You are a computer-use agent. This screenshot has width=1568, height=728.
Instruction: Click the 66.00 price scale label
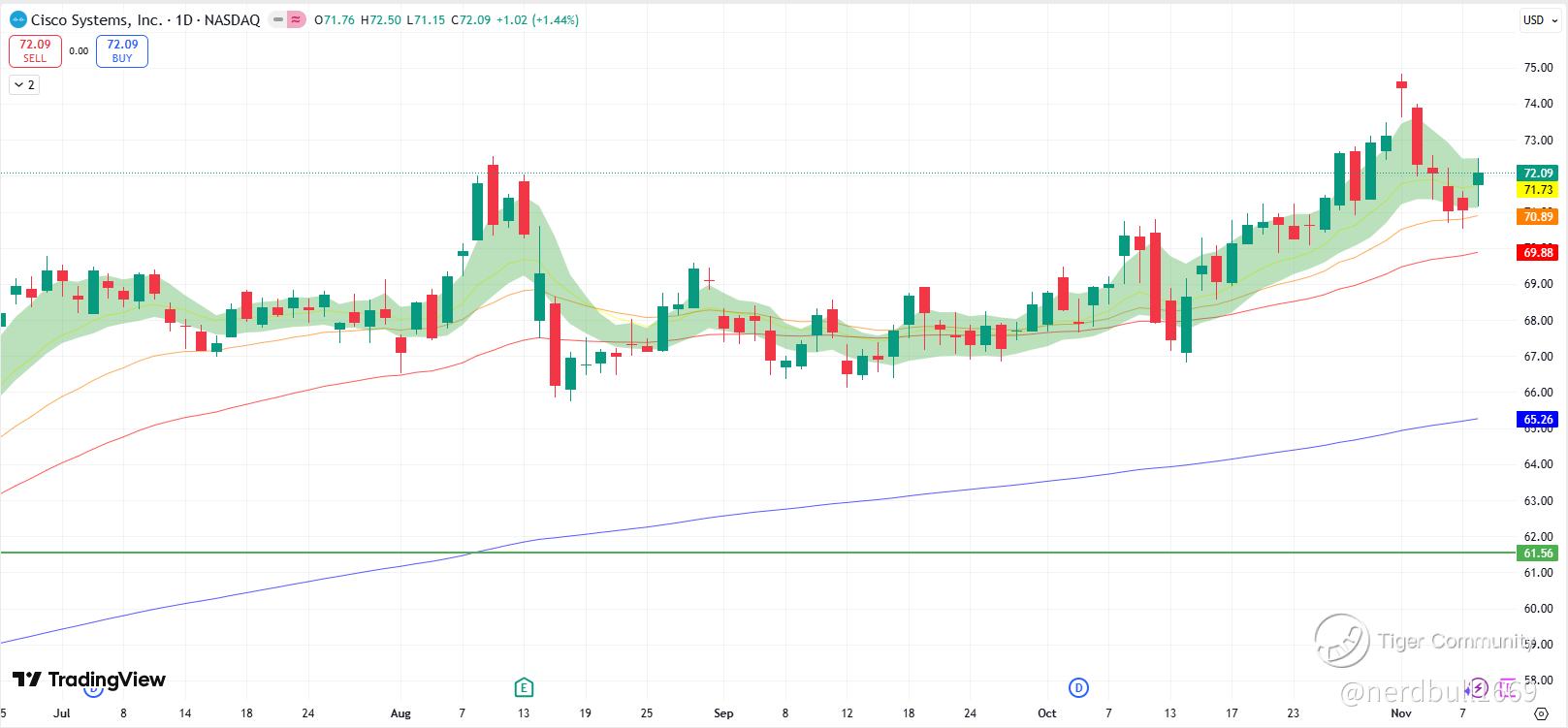point(1539,393)
